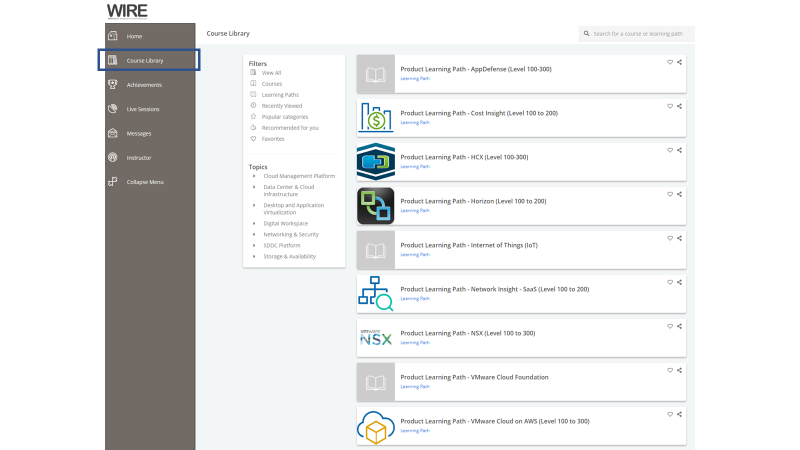800x450 pixels.
Task: Open the AppDefense book thumbnail
Action: click(x=376, y=74)
